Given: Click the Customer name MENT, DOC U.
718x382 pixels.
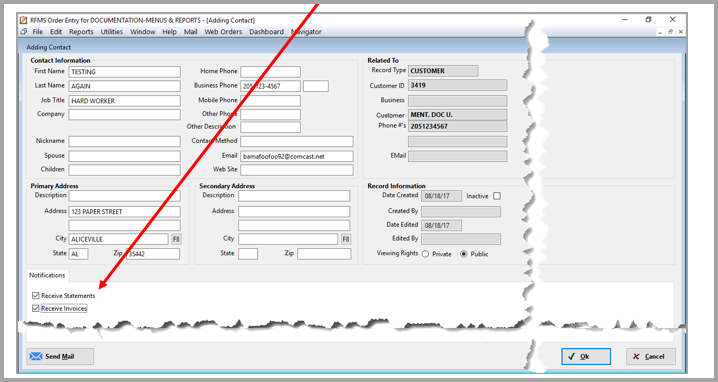Looking at the screenshot, I should [457, 115].
